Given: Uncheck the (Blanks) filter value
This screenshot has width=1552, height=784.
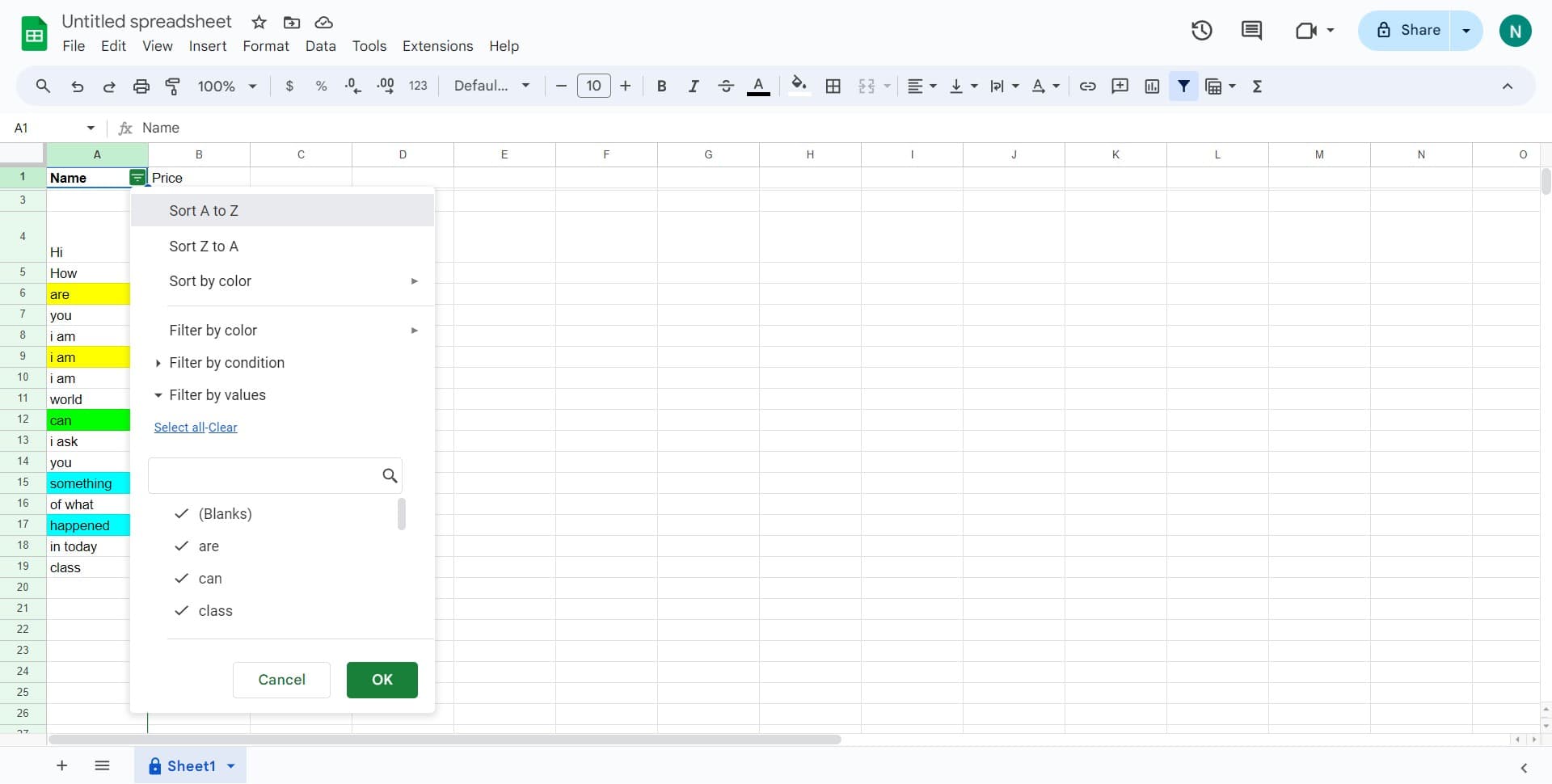Looking at the screenshot, I should point(182,514).
